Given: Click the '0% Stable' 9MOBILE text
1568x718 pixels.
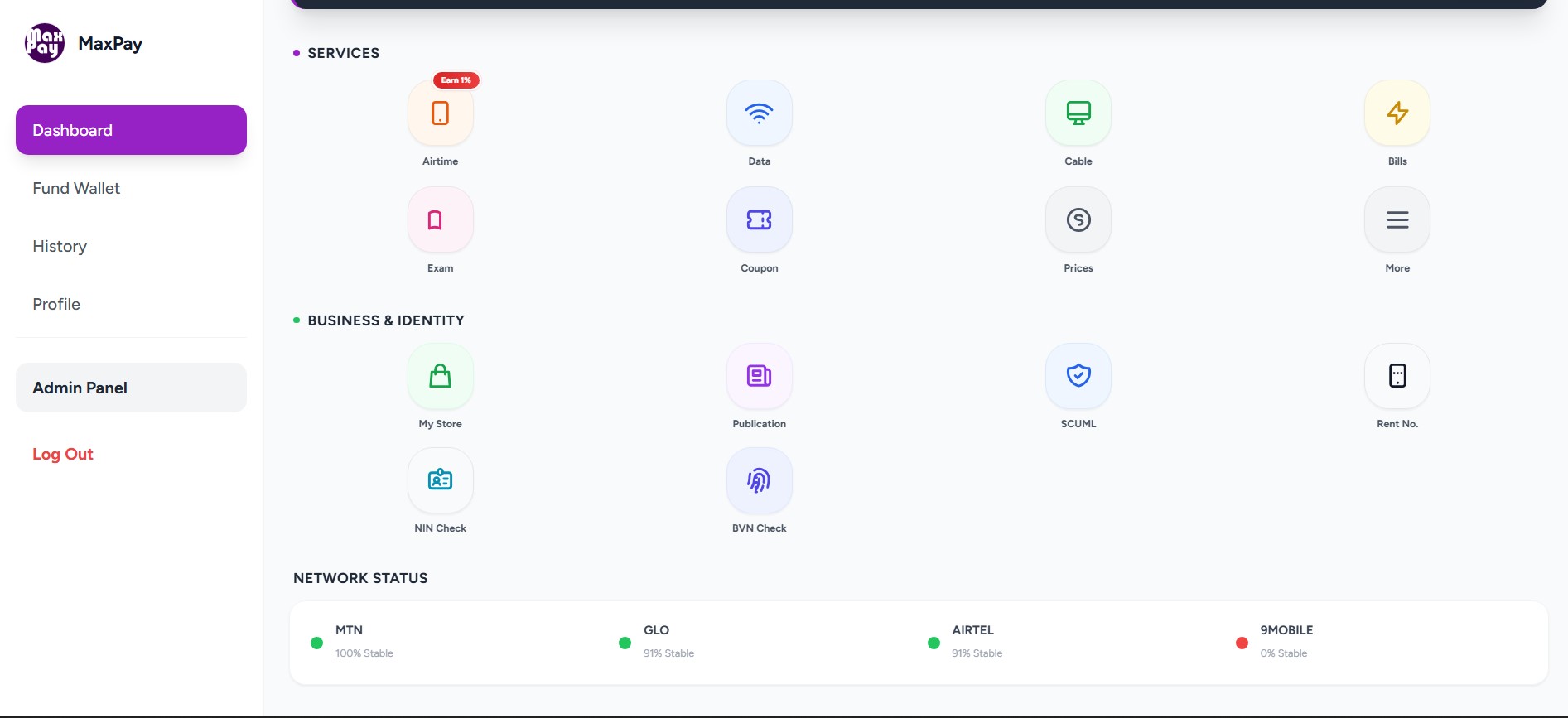Looking at the screenshot, I should coord(1284,653).
